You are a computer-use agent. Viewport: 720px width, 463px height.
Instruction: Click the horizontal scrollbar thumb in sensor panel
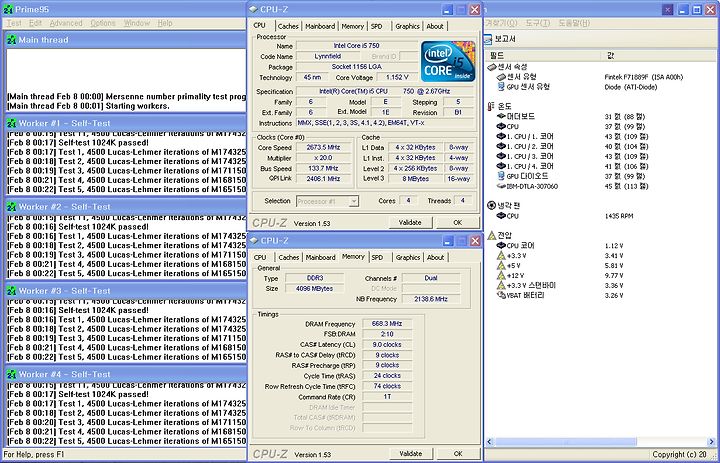[565, 442]
